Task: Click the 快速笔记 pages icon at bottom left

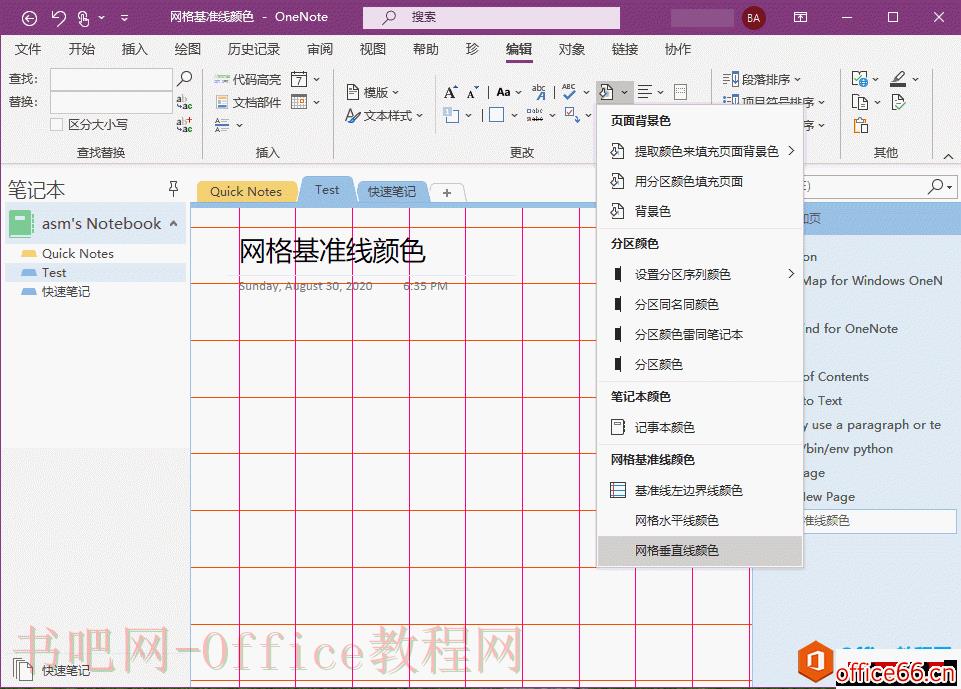Action: click(23, 669)
